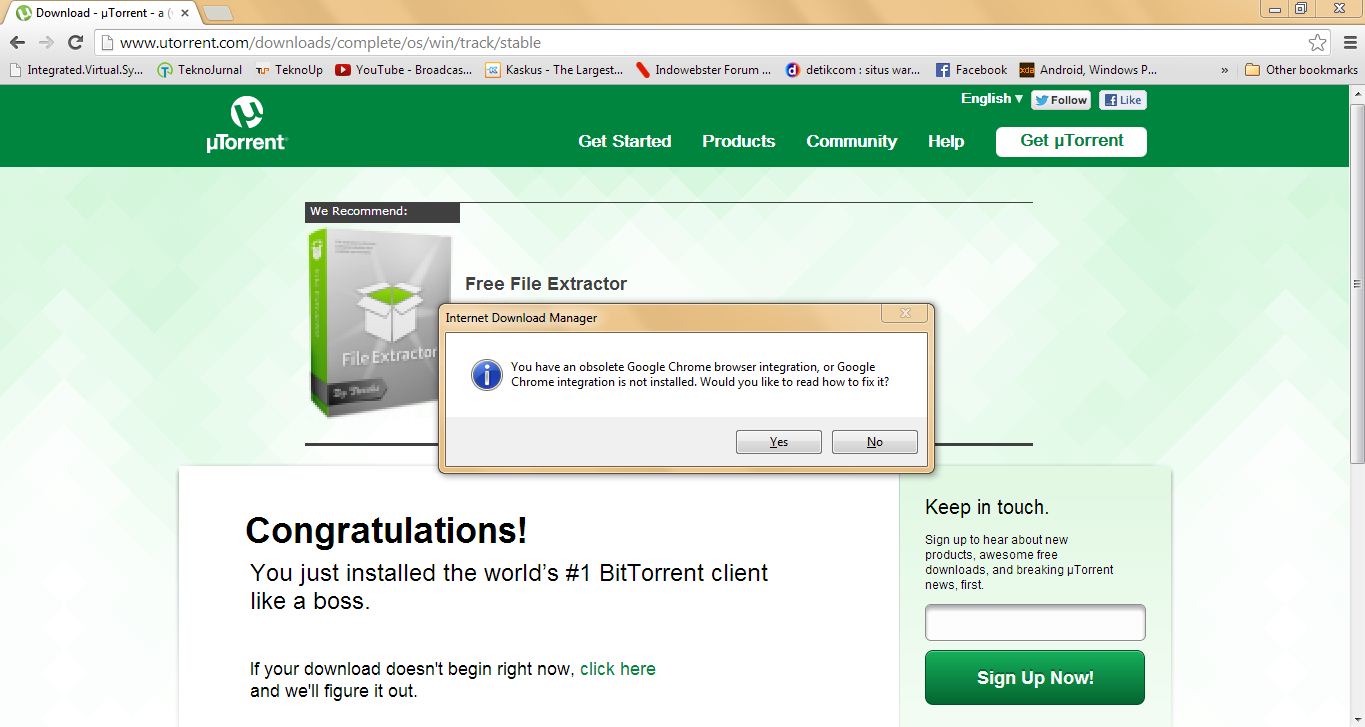Click the Get µTorrent button
Screen dimensions: 1365x727
pyautogui.click(x=1071, y=141)
